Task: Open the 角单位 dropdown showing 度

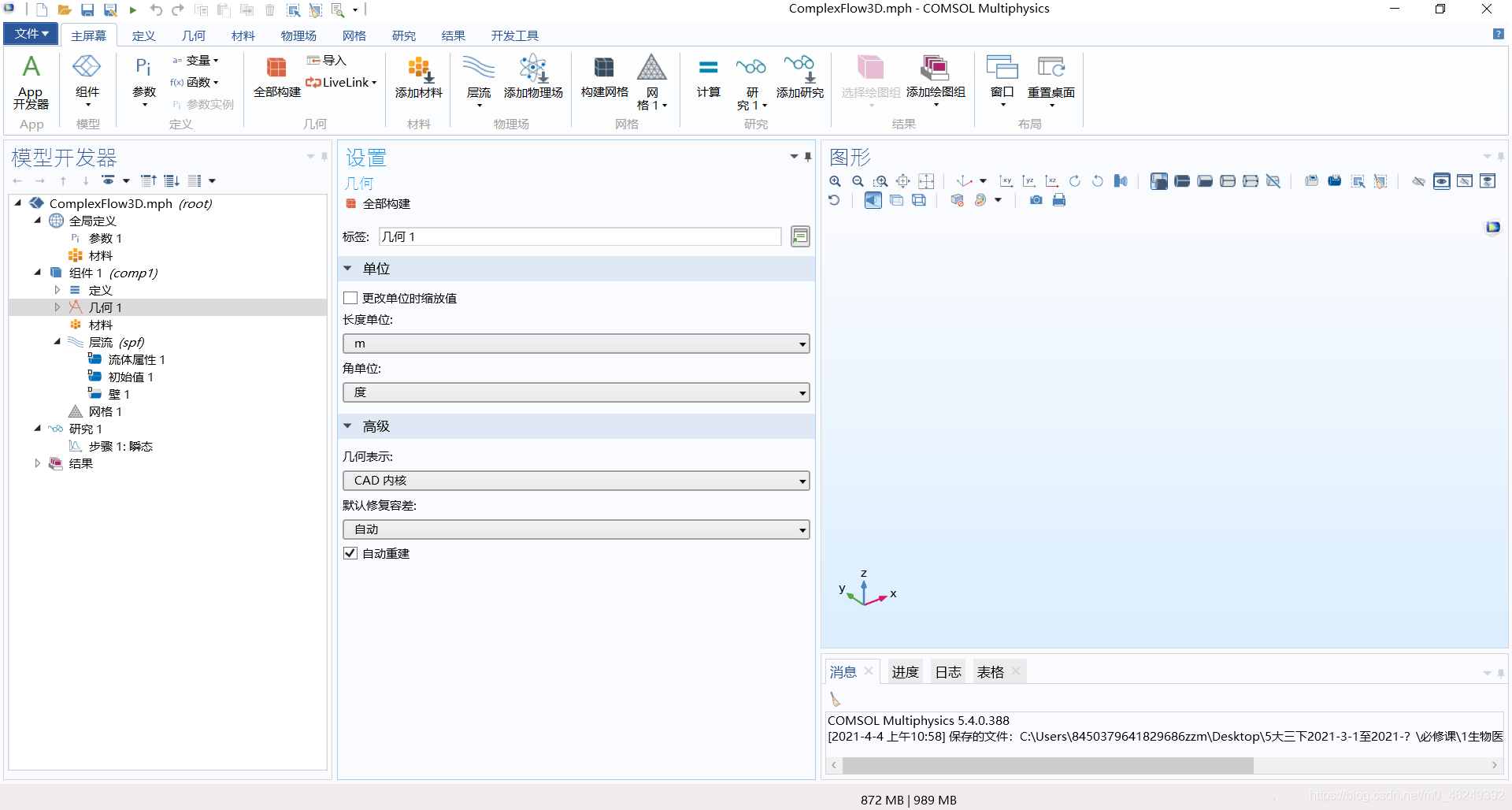Action: (576, 392)
